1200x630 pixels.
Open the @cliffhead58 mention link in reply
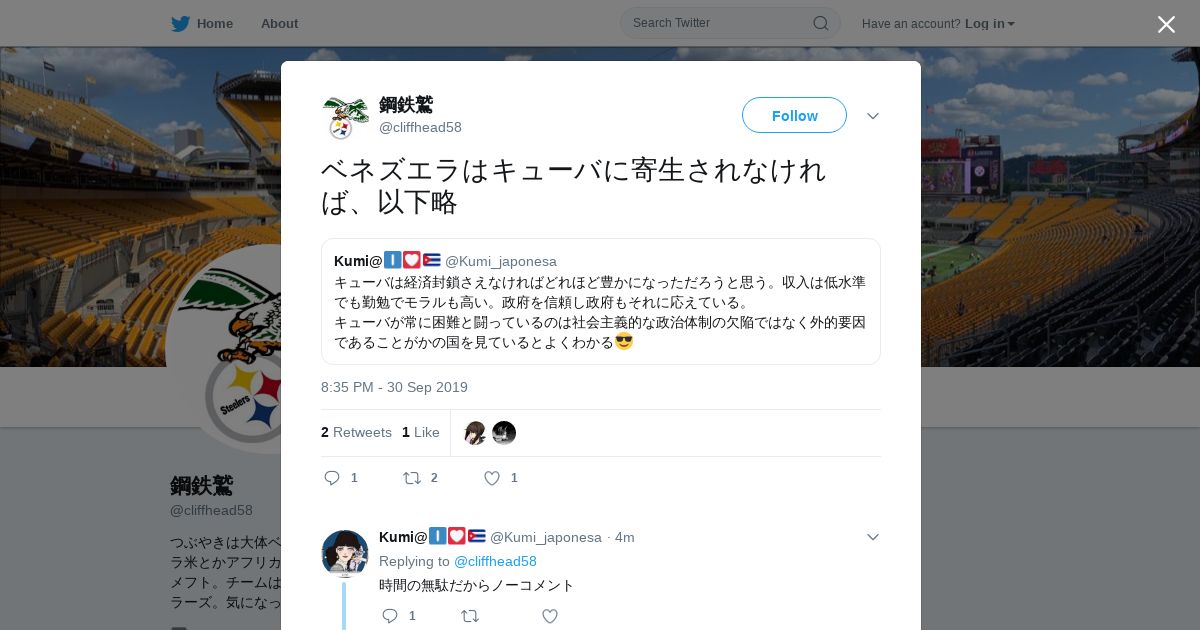click(495, 561)
